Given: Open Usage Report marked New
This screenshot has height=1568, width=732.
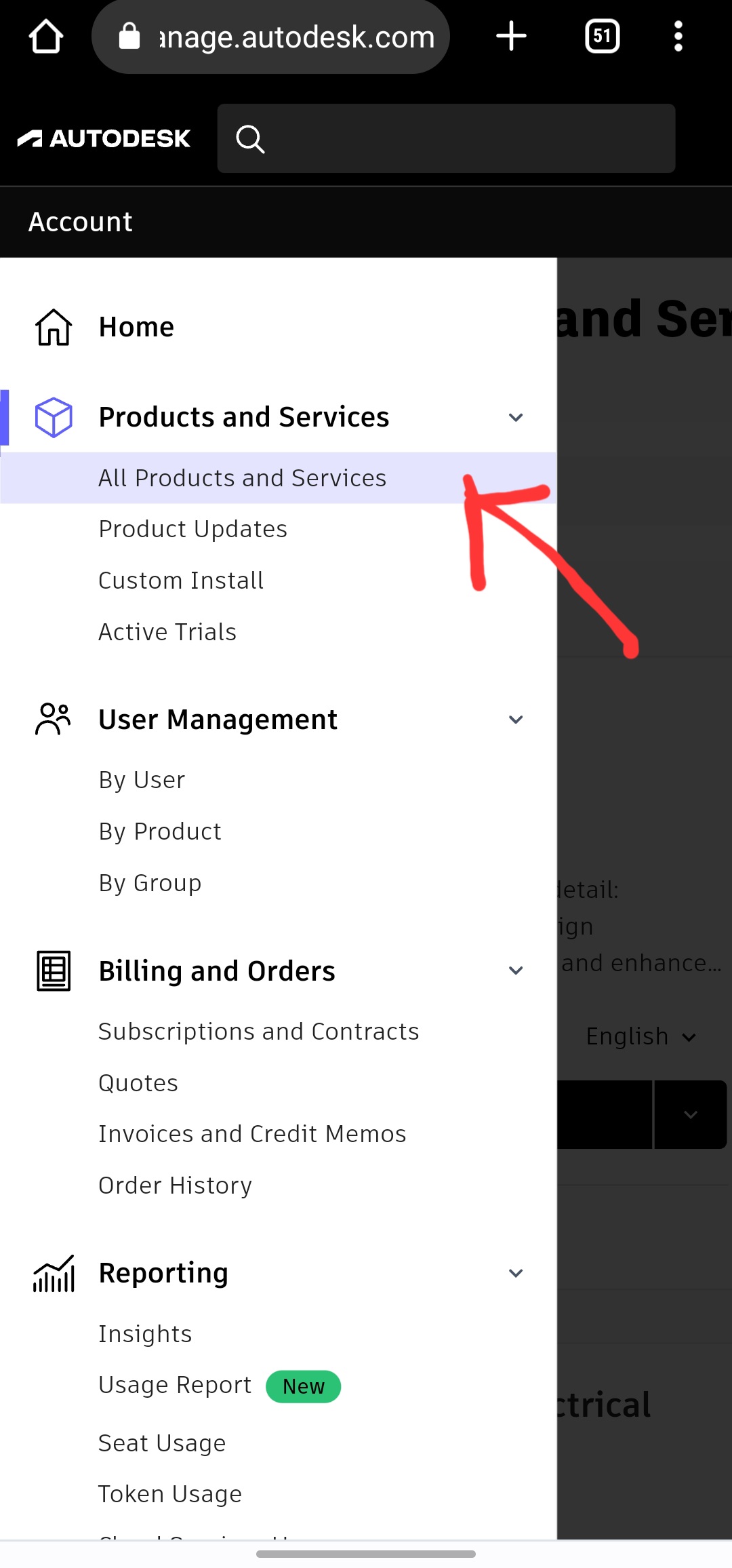Looking at the screenshot, I should pyautogui.click(x=175, y=1385).
